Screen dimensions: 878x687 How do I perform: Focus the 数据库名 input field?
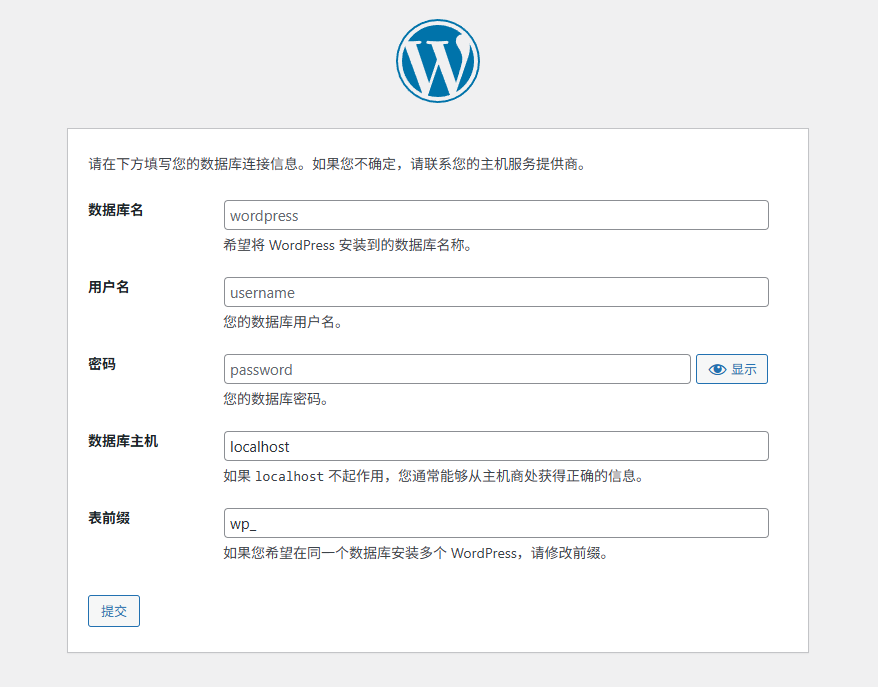496,215
